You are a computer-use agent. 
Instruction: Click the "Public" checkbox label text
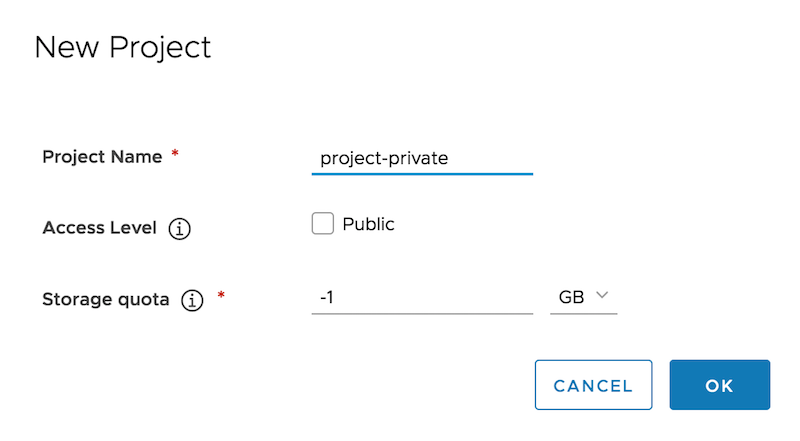click(368, 224)
